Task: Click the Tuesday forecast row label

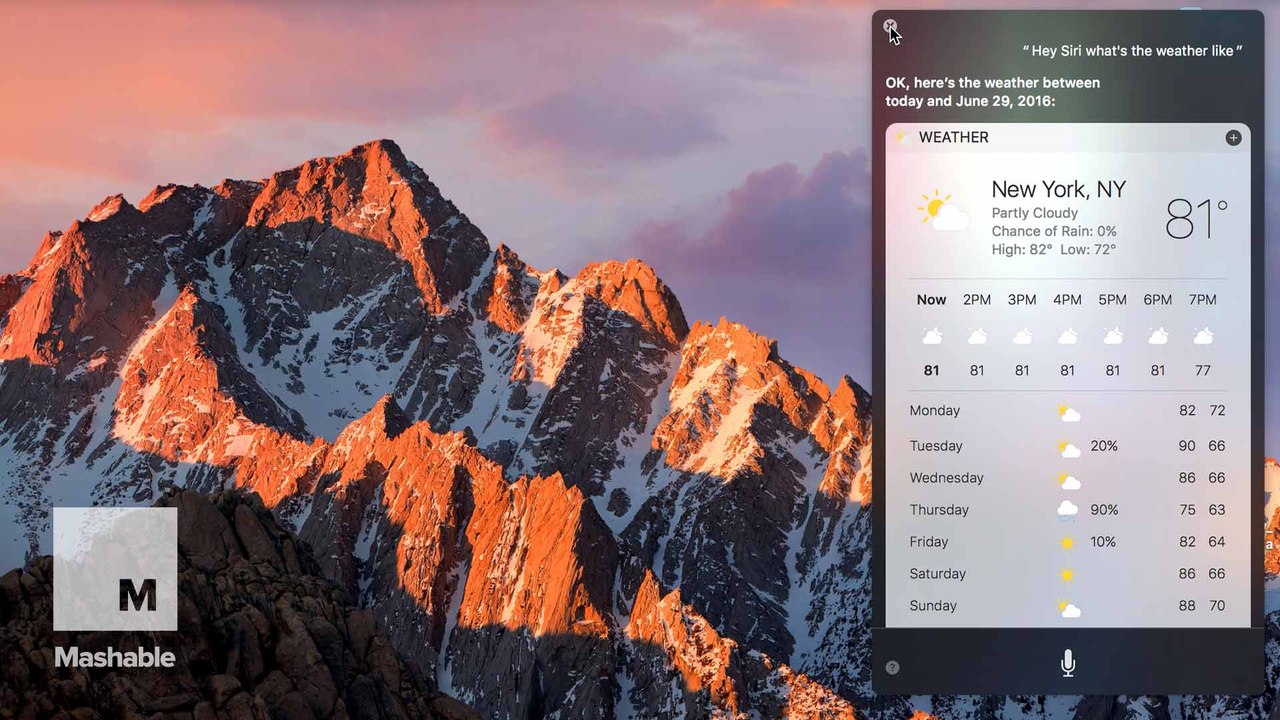Action: [936, 446]
